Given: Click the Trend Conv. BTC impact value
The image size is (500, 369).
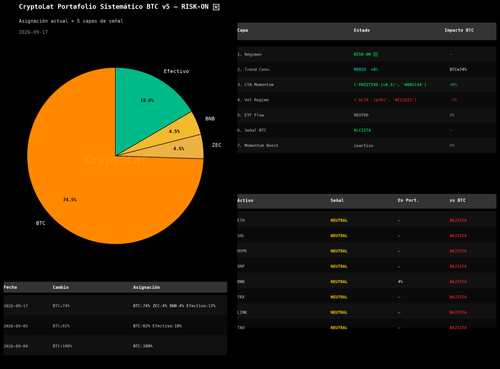Looking at the screenshot, I should (458, 70).
